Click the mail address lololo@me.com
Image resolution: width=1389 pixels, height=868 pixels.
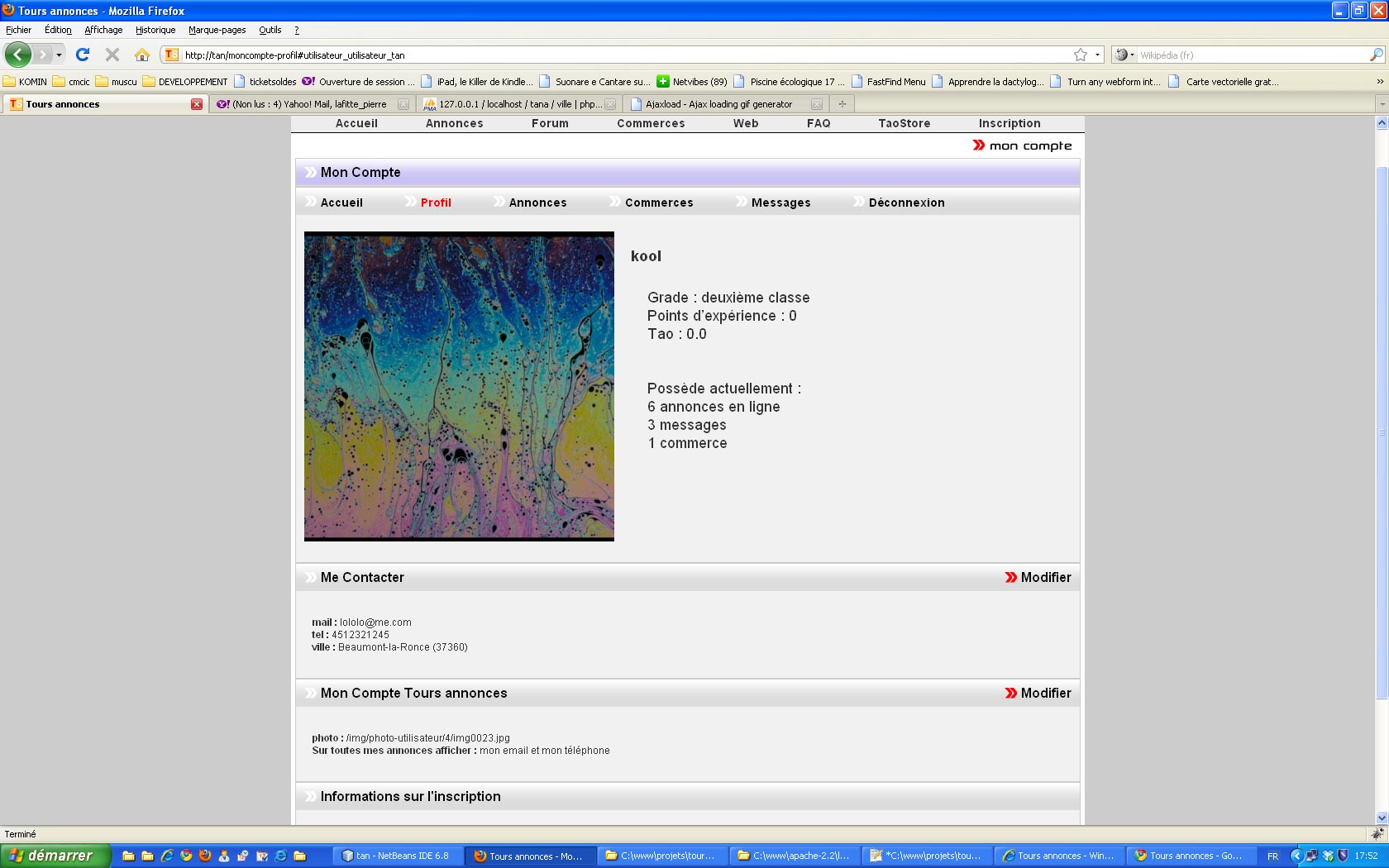375,622
